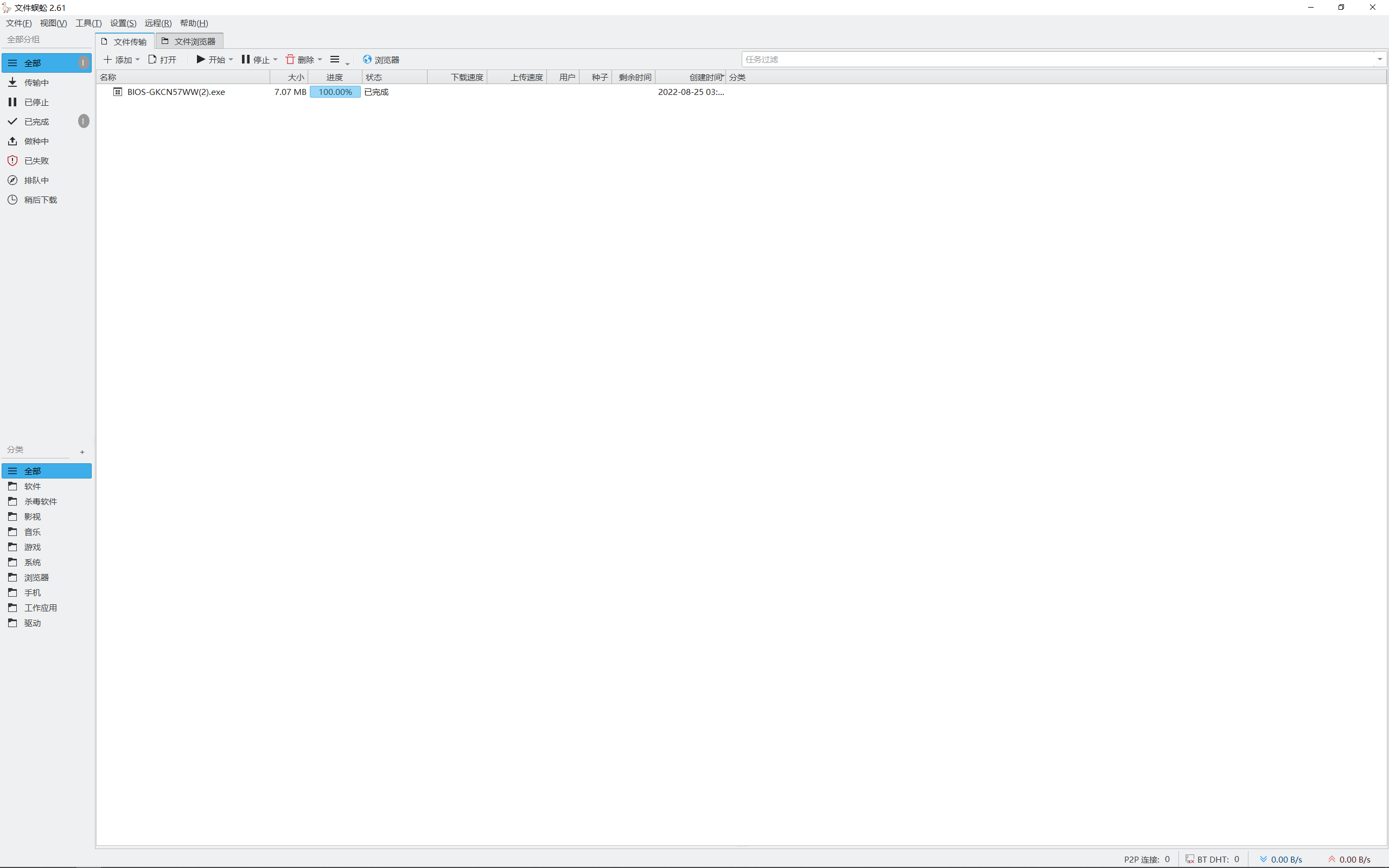Open the 设置(S) menu

click(123, 23)
